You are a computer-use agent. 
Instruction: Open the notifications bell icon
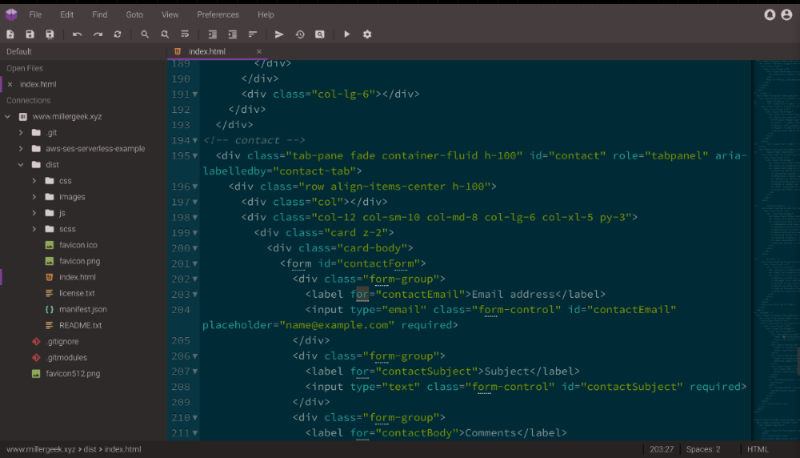point(769,15)
